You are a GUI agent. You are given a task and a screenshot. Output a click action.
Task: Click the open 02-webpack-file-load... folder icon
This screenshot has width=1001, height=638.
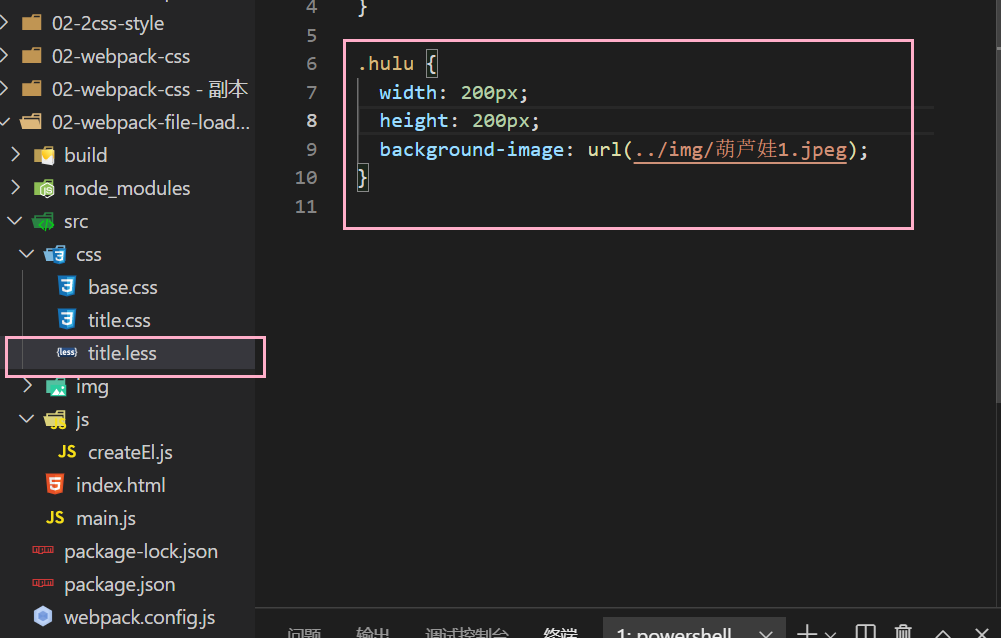31,121
